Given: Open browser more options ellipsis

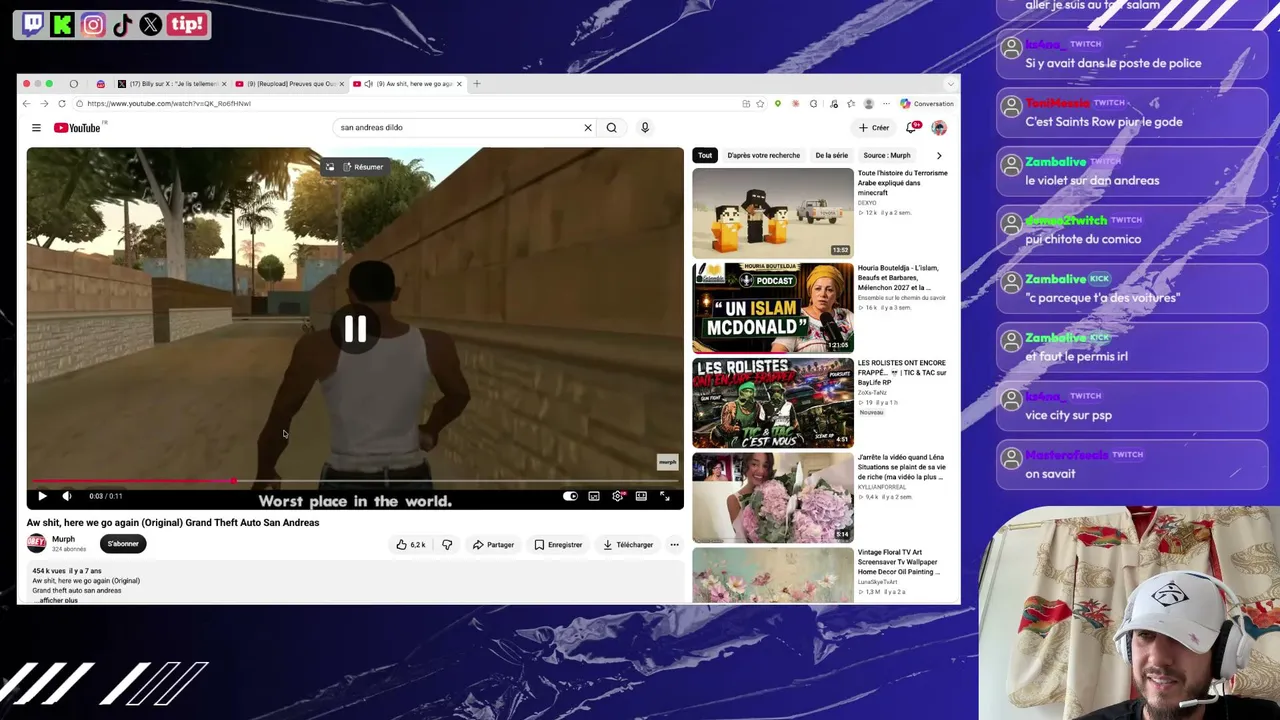Looking at the screenshot, I should pyautogui.click(x=886, y=104).
